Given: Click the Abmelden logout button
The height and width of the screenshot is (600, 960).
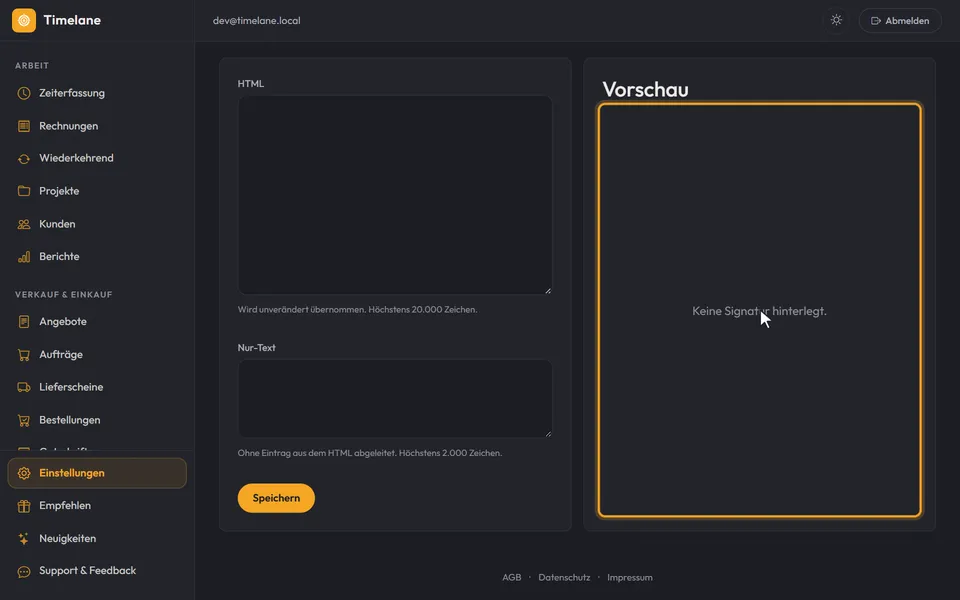Looking at the screenshot, I should coord(900,20).
